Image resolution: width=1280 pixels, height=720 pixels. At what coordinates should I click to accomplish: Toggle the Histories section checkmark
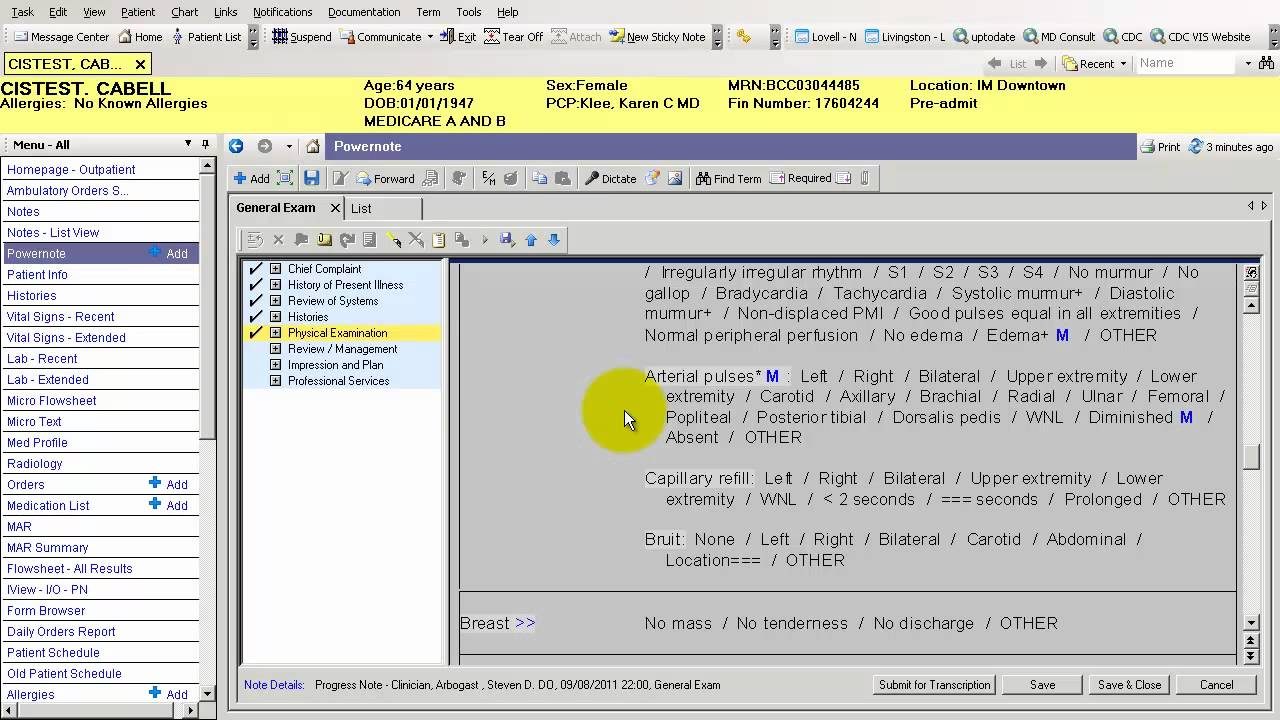[255, 317]
